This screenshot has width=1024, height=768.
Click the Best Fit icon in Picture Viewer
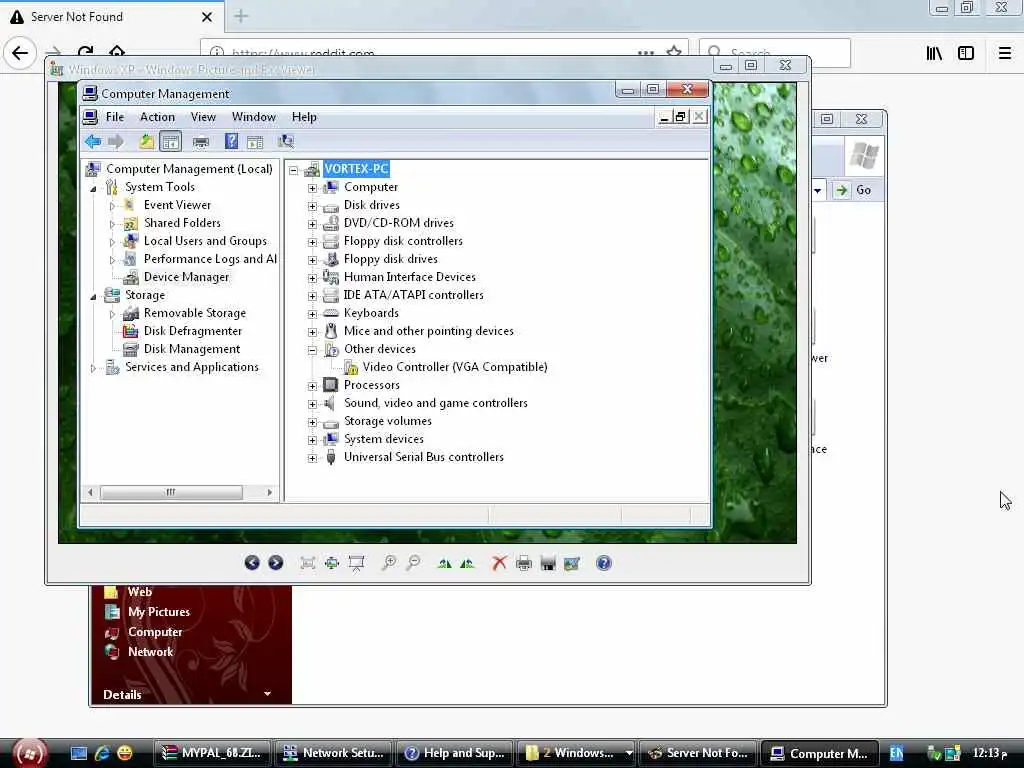[x=308, y=563]
